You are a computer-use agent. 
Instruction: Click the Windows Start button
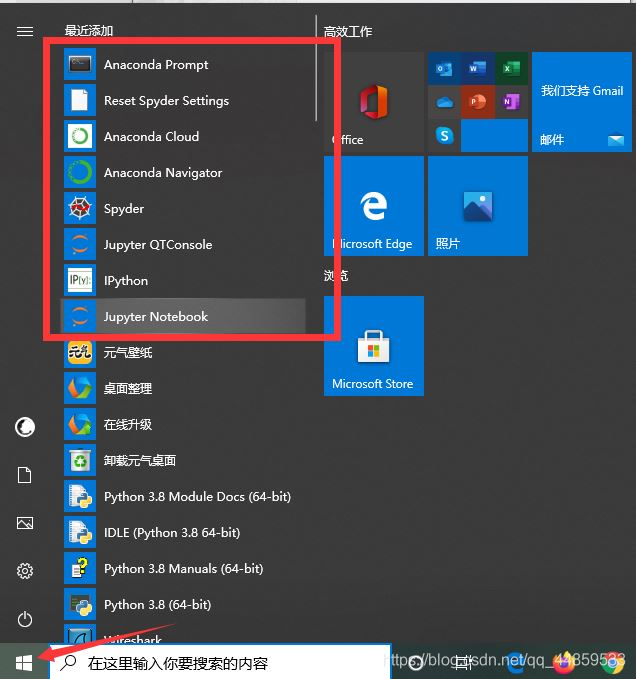(x=24, y=662)
